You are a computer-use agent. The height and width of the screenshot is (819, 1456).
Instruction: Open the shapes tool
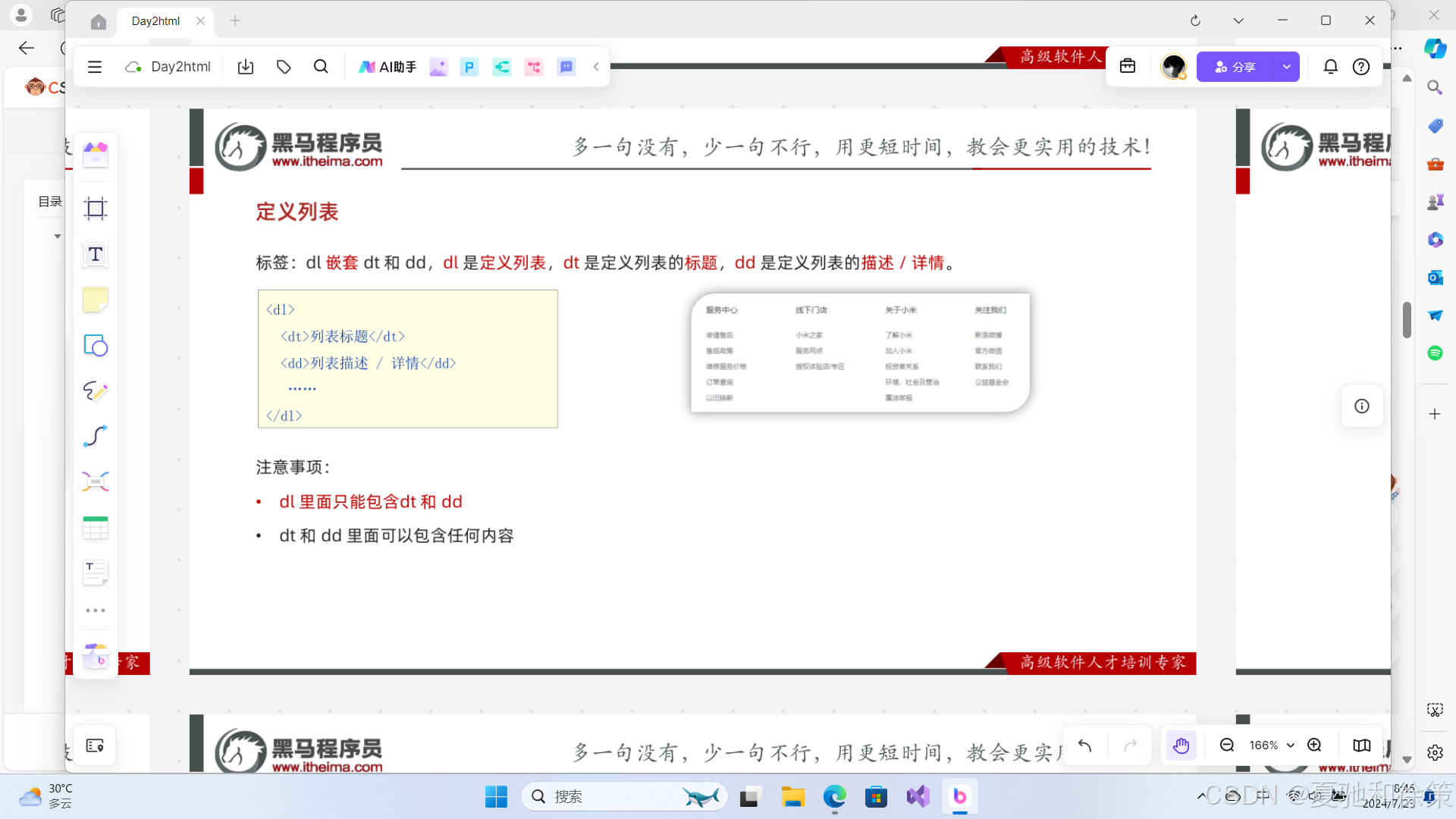tap(95, 346)
